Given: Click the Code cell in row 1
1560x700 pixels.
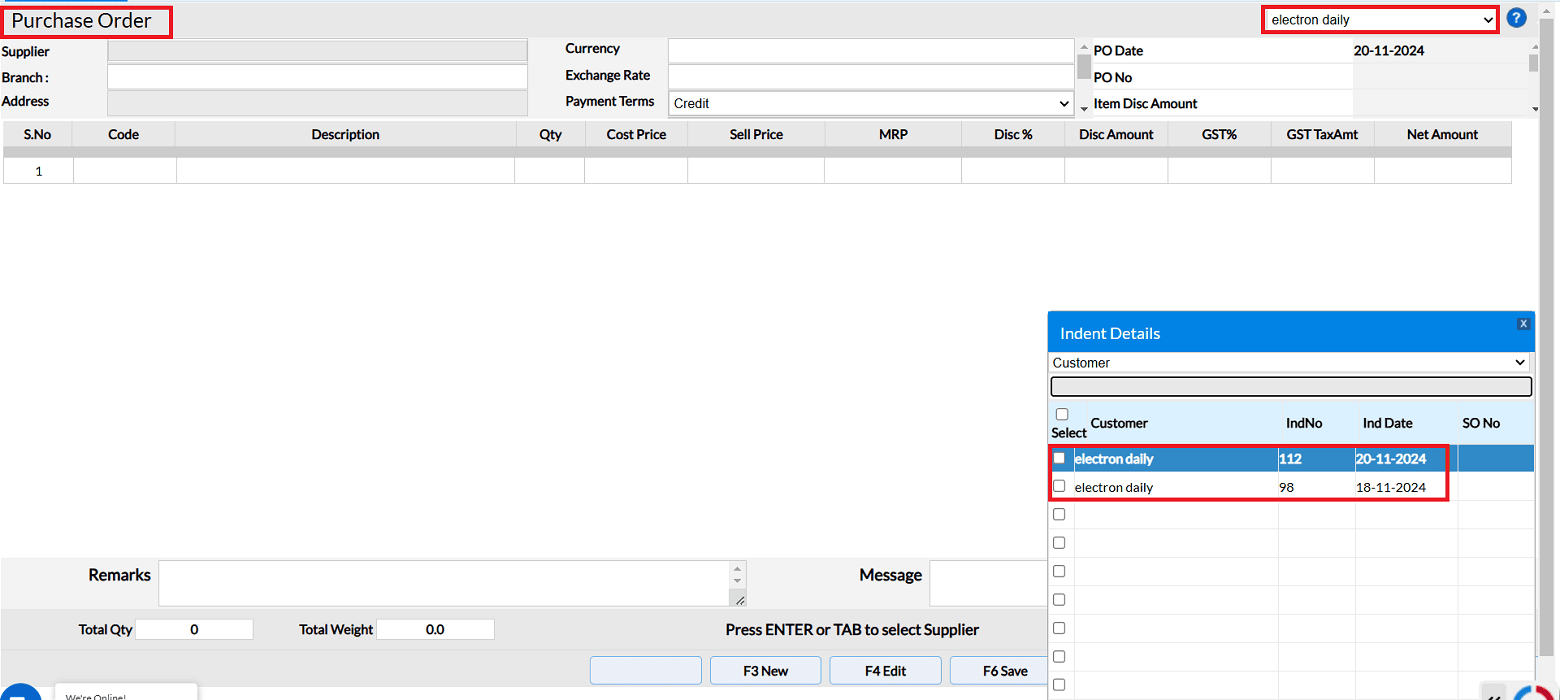Looking at the screenshot, I should coord(125,171).
